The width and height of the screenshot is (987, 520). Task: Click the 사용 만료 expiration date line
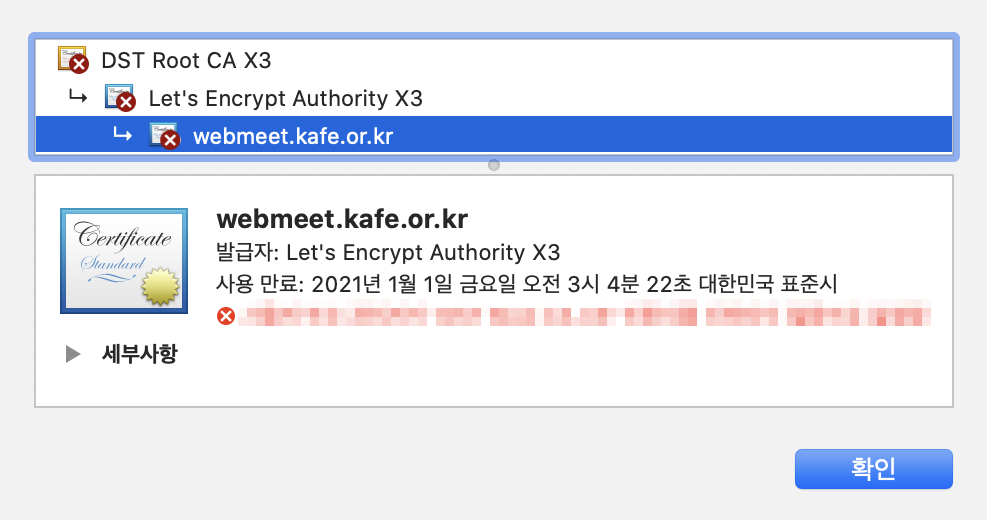[526, 284]
